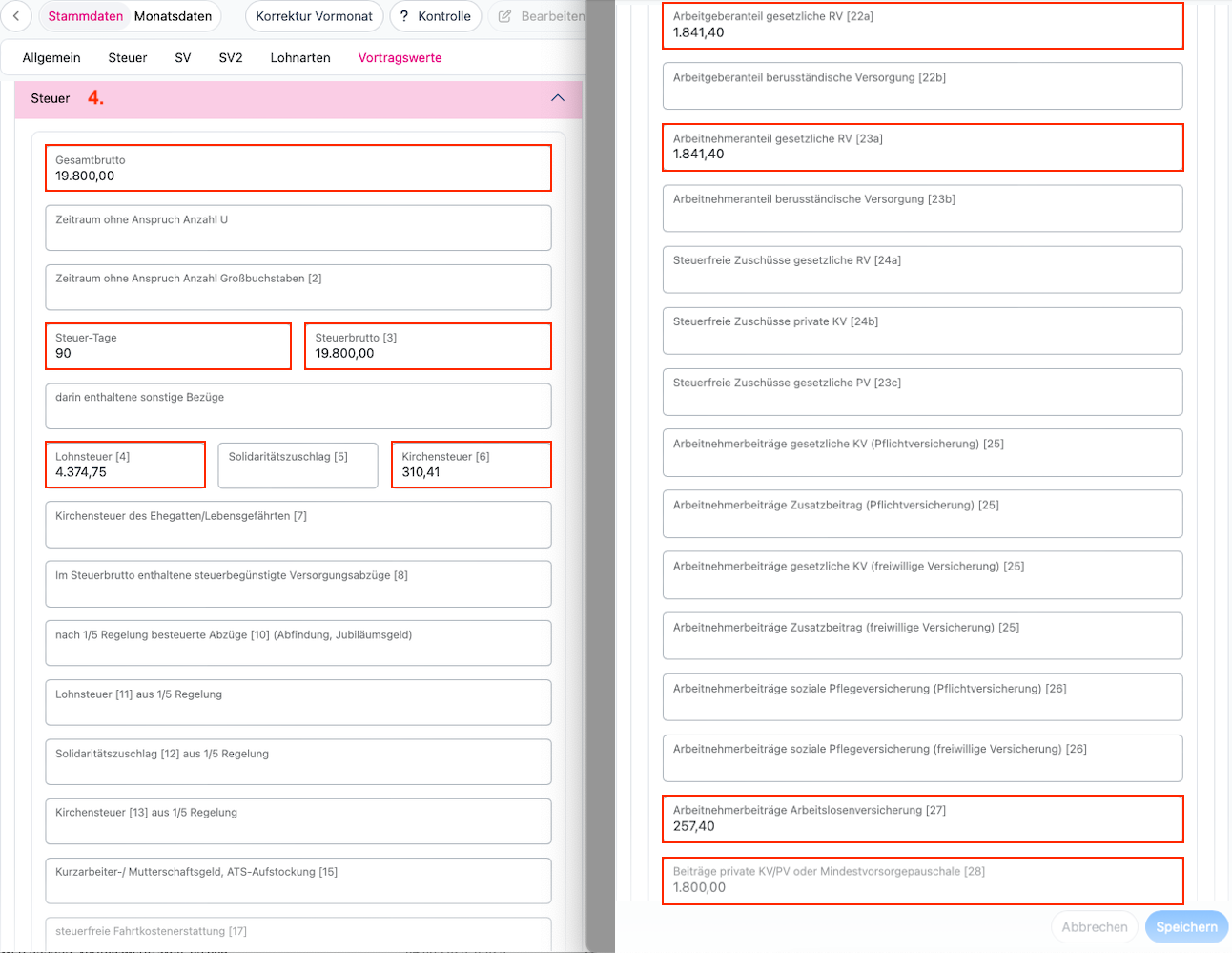Click into the Lohnsteuer [4] field
The image size is (1232, 953).
coord(125,465)
